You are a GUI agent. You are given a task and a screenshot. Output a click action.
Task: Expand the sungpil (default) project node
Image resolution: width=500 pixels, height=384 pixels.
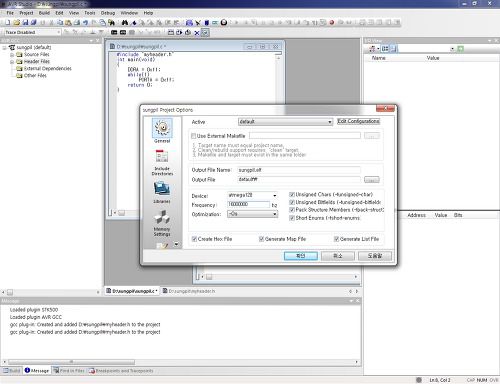4,48
